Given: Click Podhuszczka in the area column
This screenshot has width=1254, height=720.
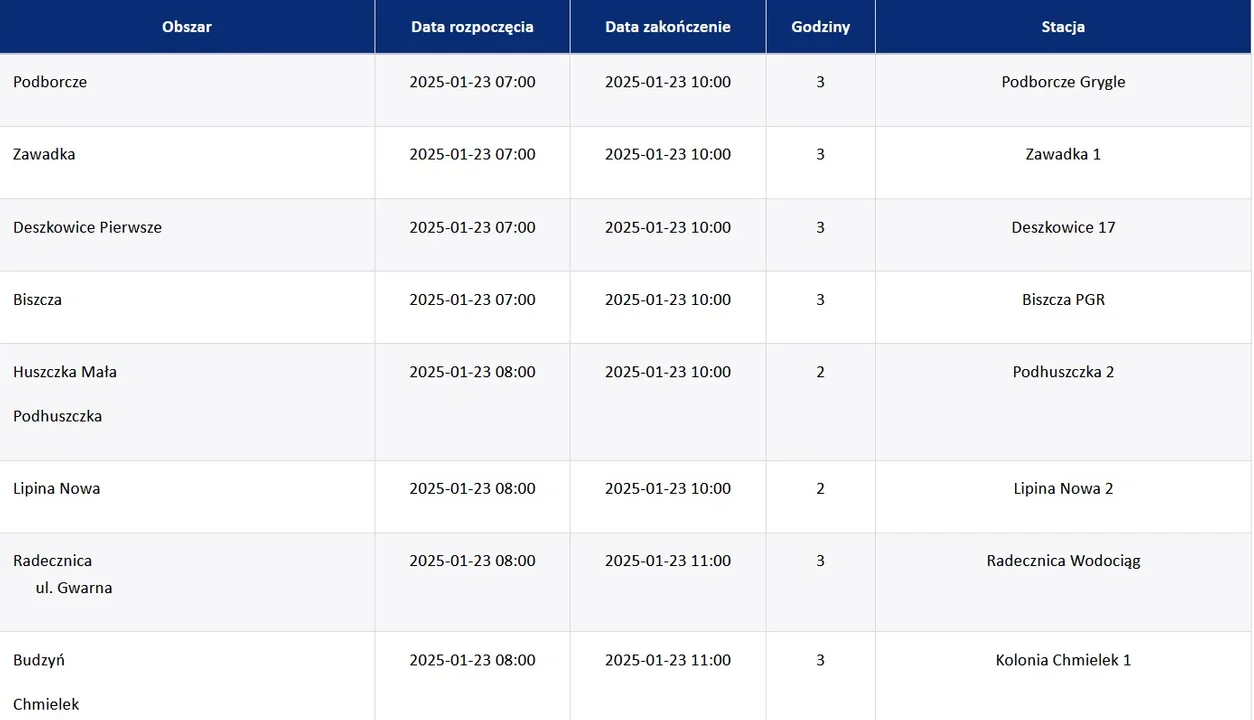Looking at the screenshot, I should [58, 416].
